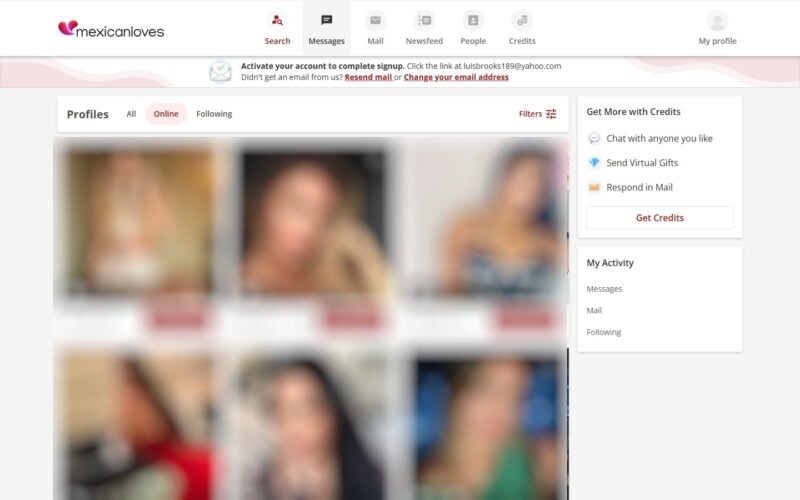This screenshot has height=500, width=800.
Task: Open the Credits icon
Action: tap(521, 20)
